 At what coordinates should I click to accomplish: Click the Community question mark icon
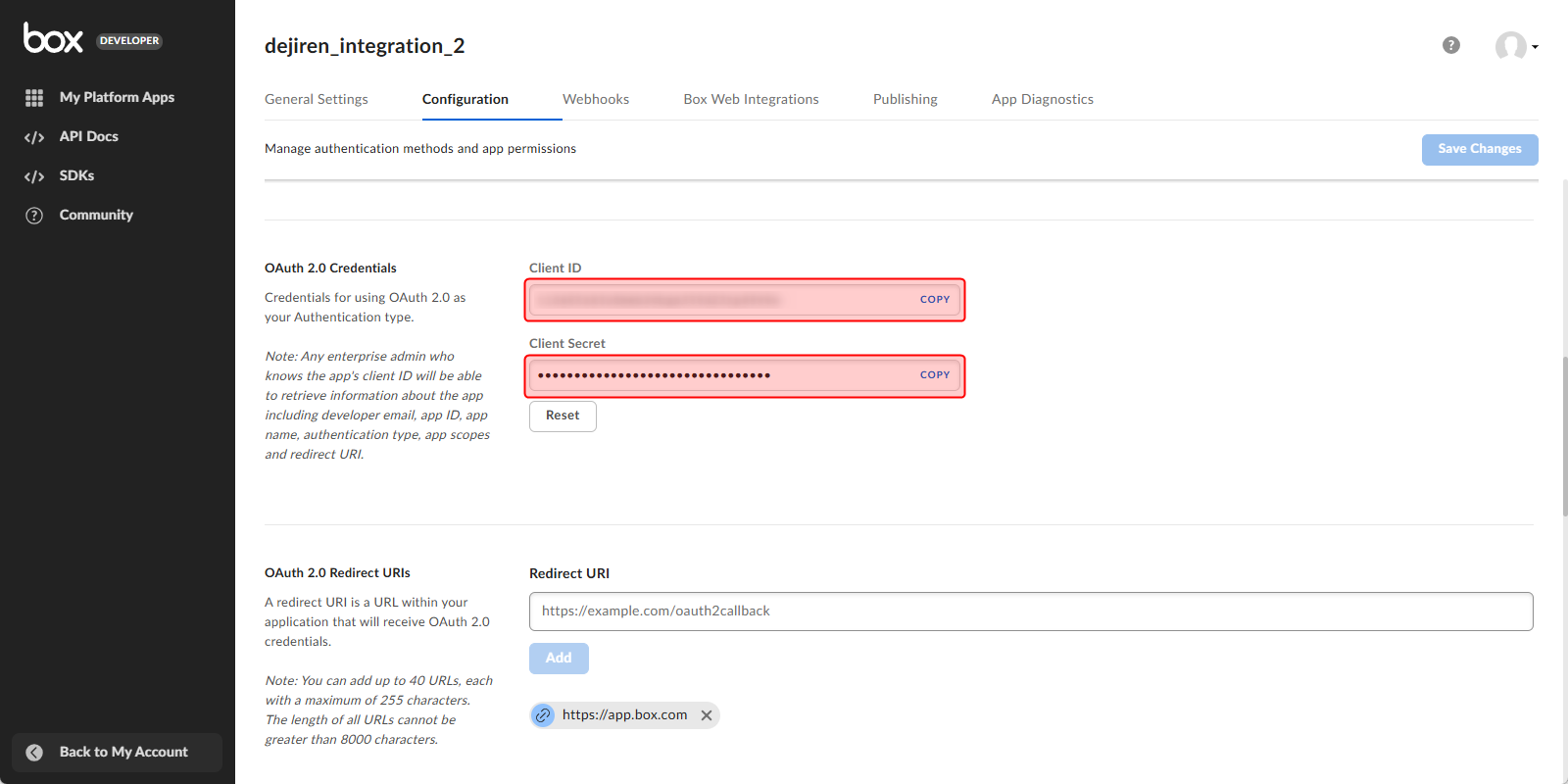(x=34, y=216)
